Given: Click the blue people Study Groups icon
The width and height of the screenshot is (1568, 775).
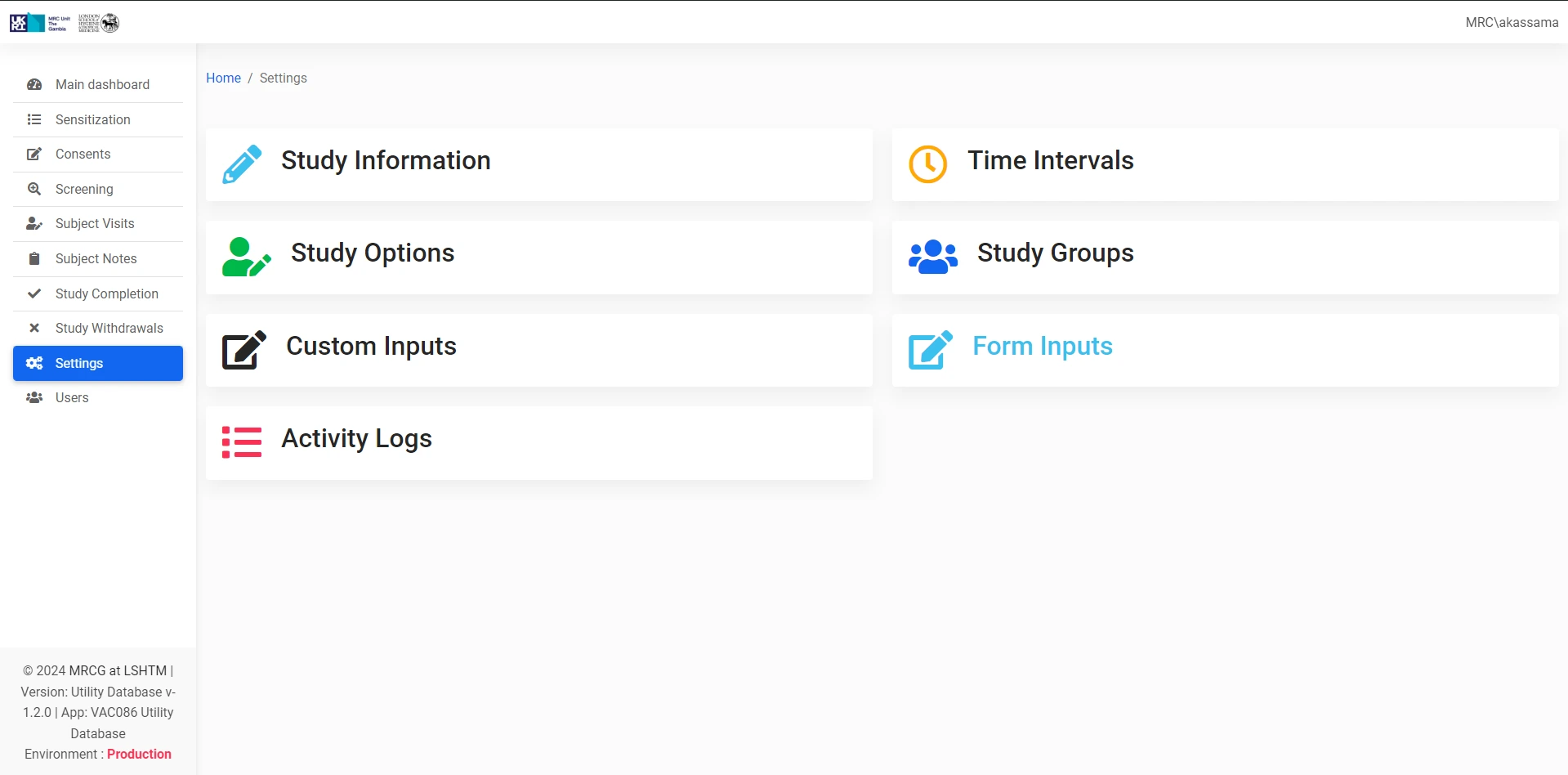Looking at the screenshot, I should (x=932, y=257).
